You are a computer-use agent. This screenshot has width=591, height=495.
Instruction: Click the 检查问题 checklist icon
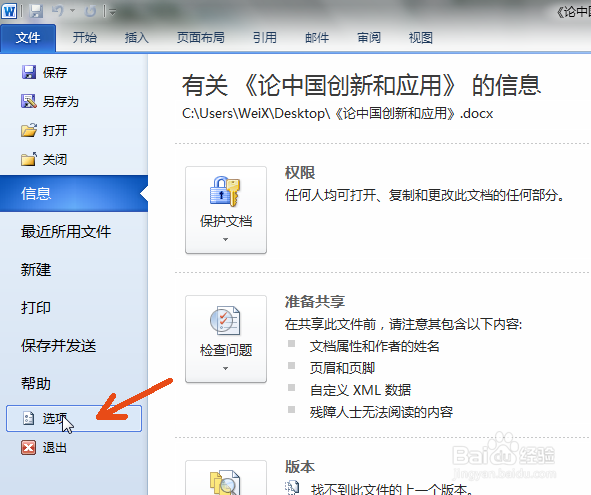(225, 320)
